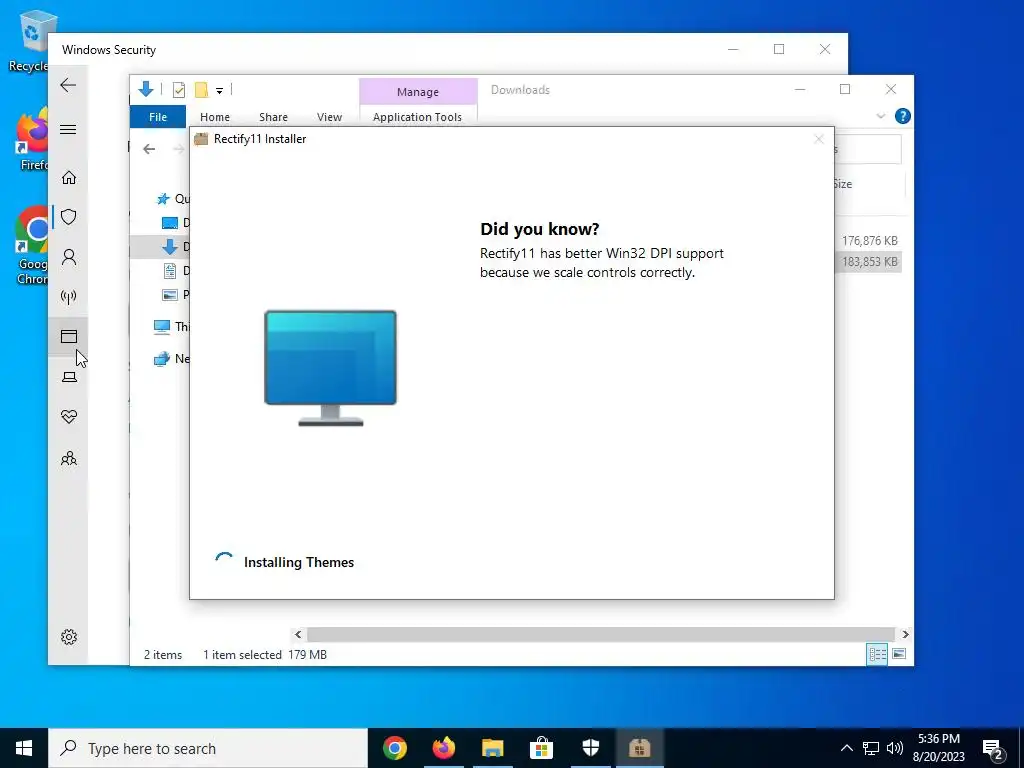This screenshot has height=768, width=1024.
Task: Click the monitor illustration in installer
Action: [330, 368]
